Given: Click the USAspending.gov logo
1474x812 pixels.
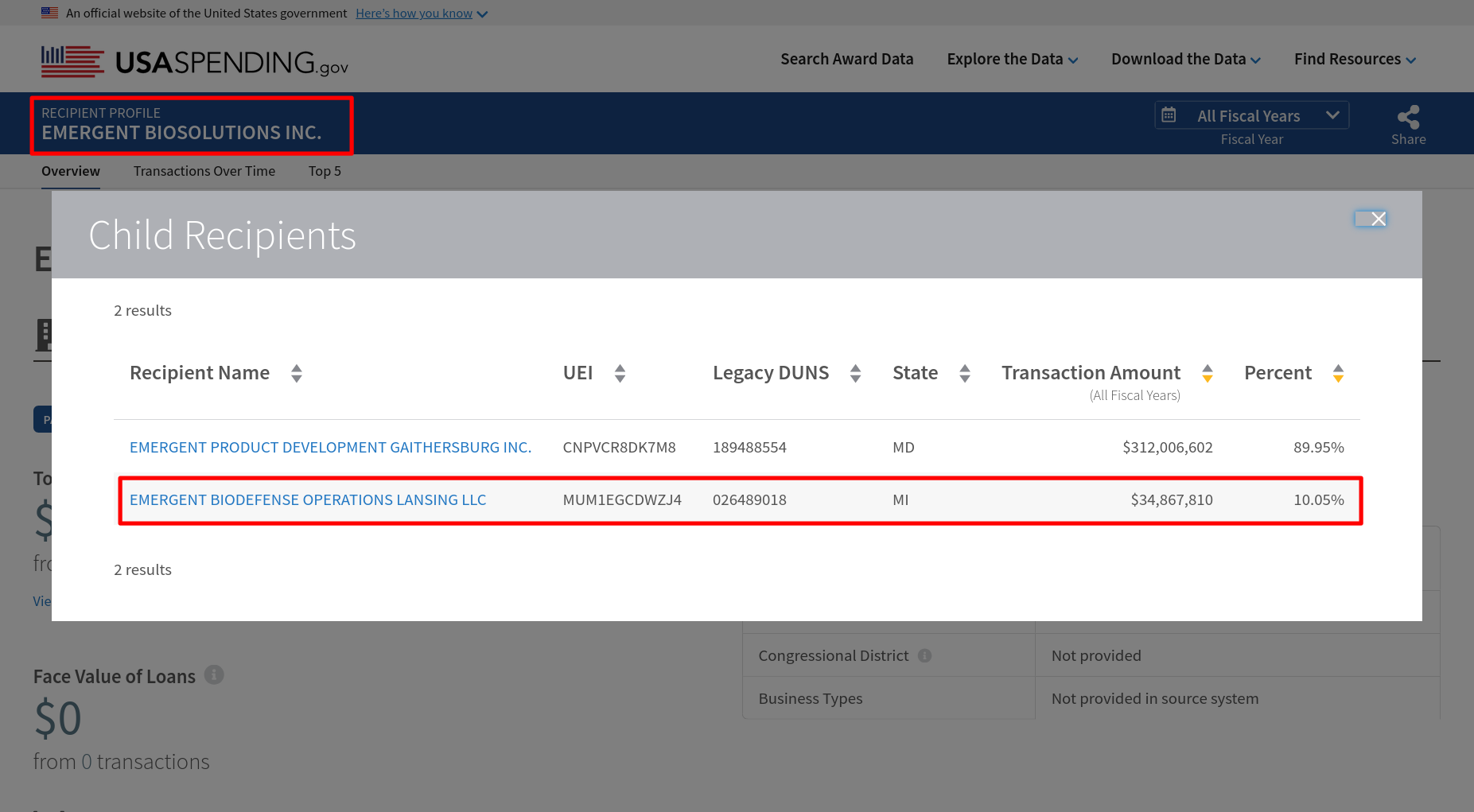Looking at the screenshot, I should (x=195, y=61).
